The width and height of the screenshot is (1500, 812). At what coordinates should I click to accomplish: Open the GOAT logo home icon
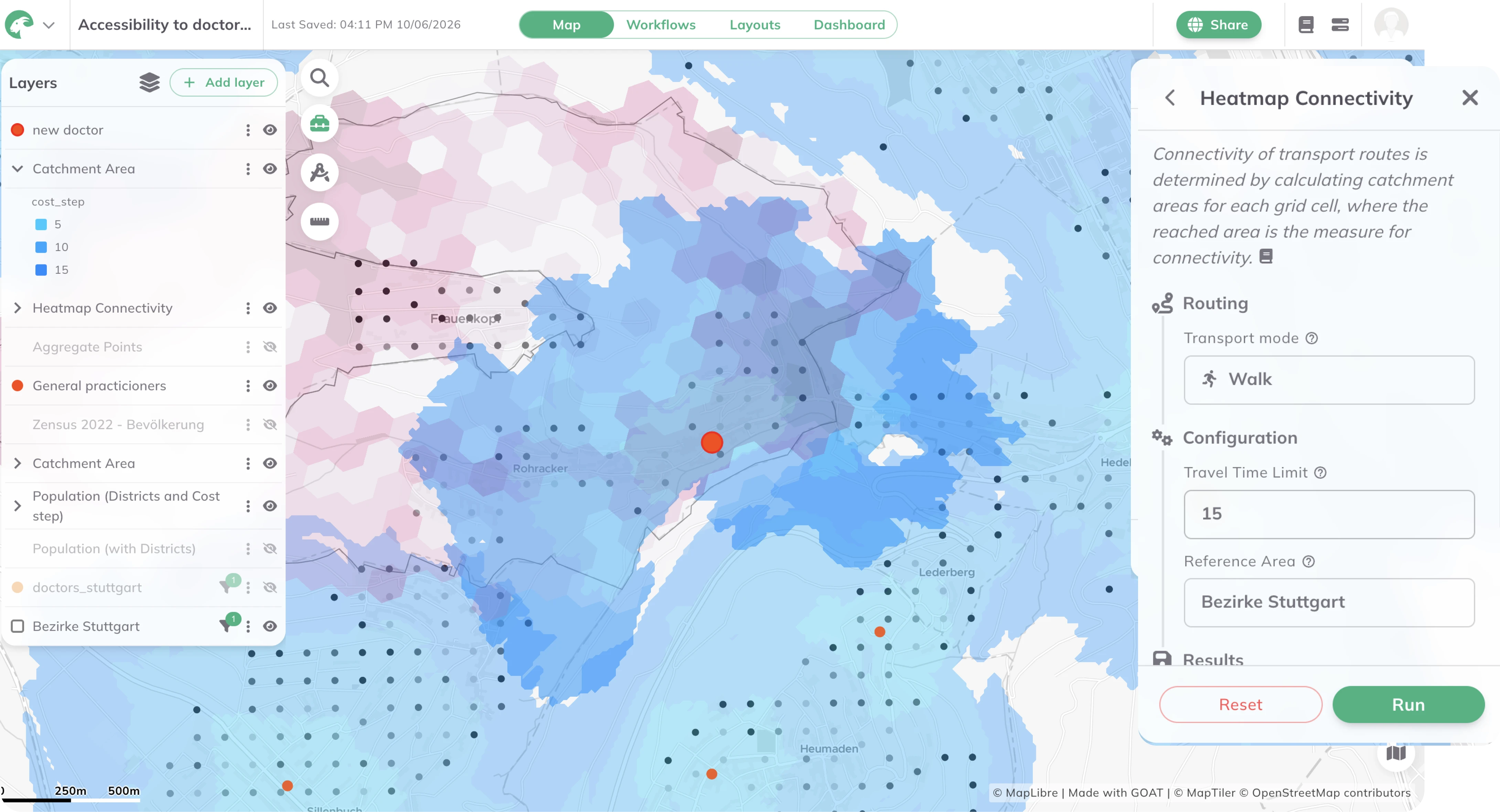[19, 24]
